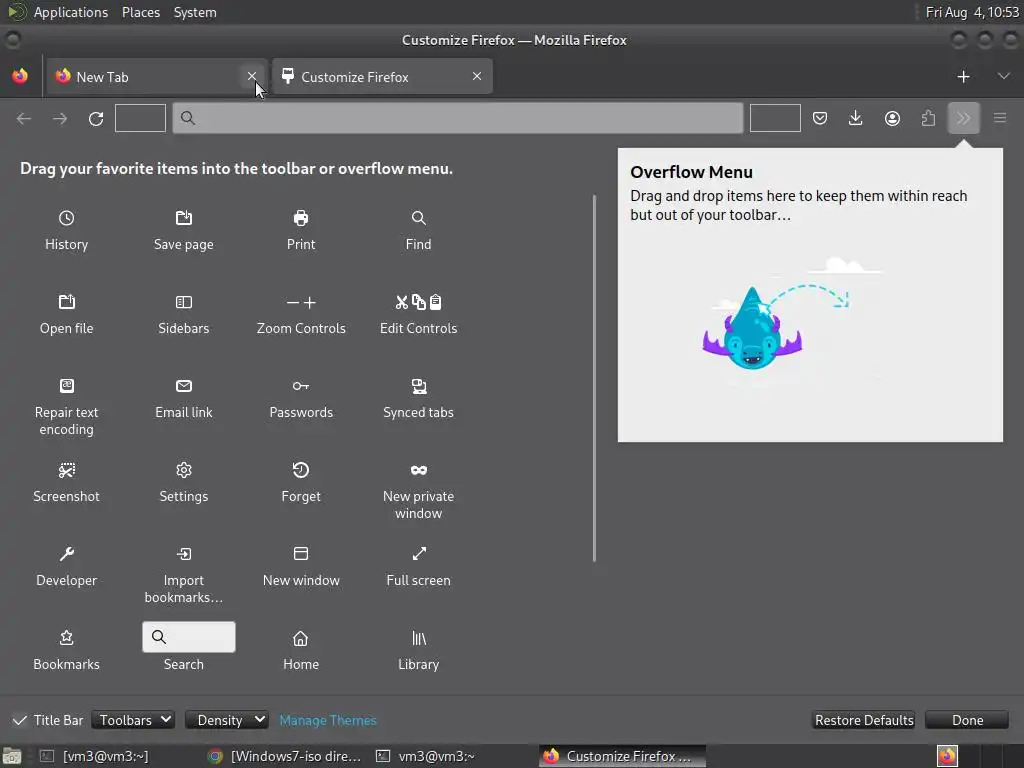Viewport: 1024px width, 768px height.
Task: Select the Import bookmarks icon
Action: pos(184,554)
